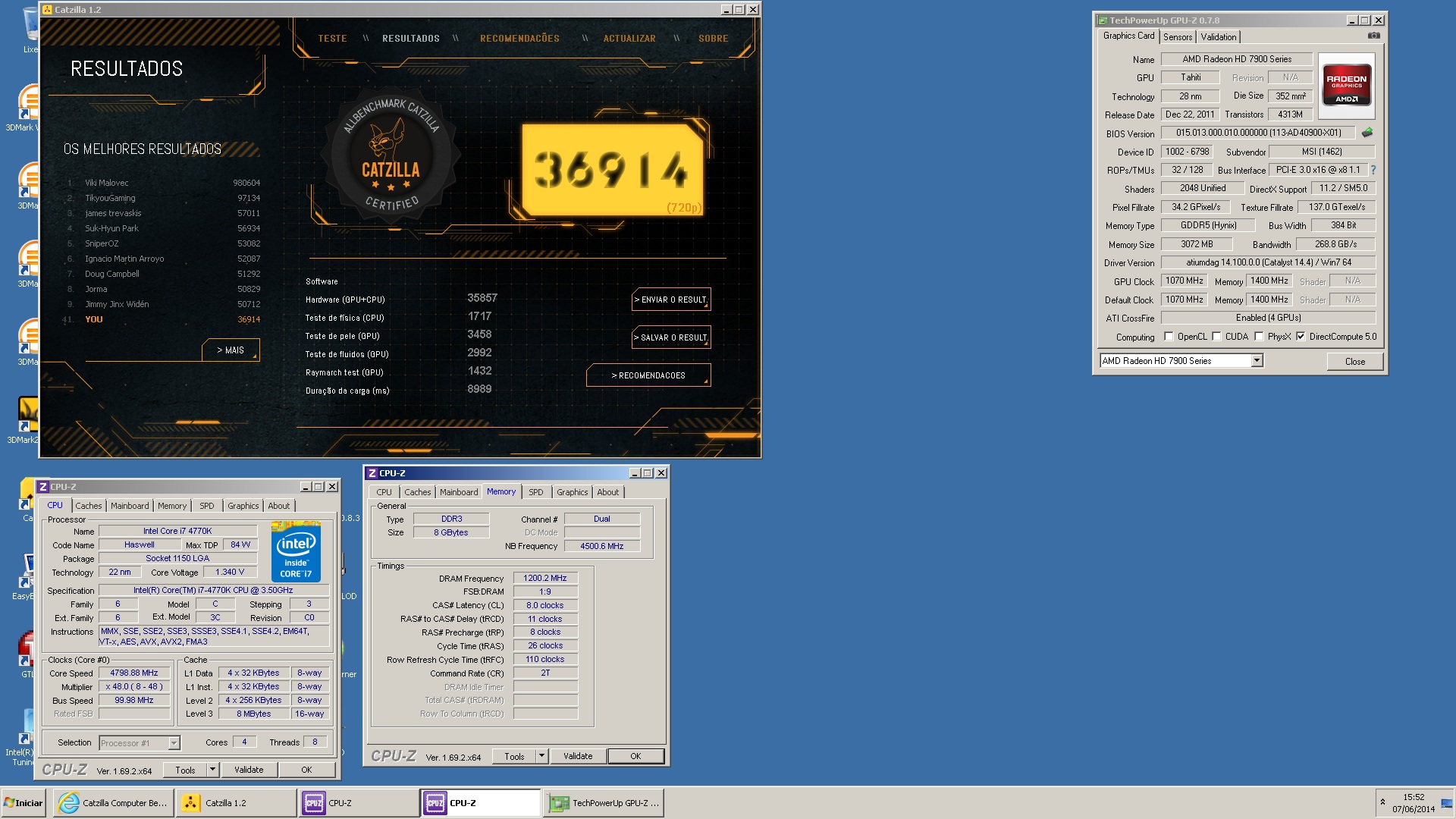
Task: Click the Core Speed value 4798.88 MHz
Action: (134, 673)
